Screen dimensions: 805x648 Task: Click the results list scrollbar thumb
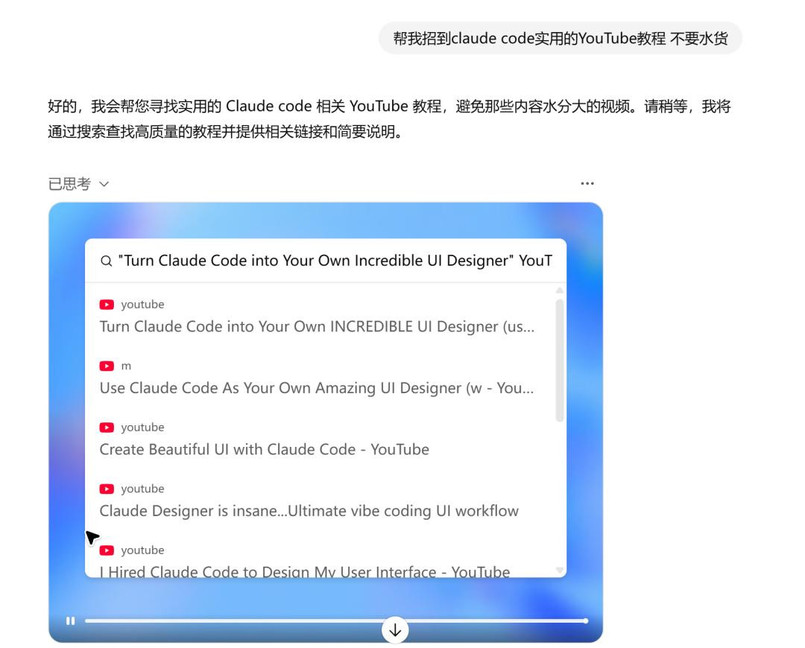coord(560,360)
